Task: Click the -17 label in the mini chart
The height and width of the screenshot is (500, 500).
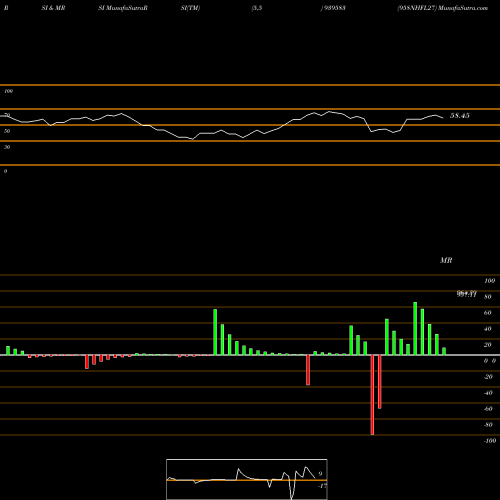Action: (x=322, y=486)
